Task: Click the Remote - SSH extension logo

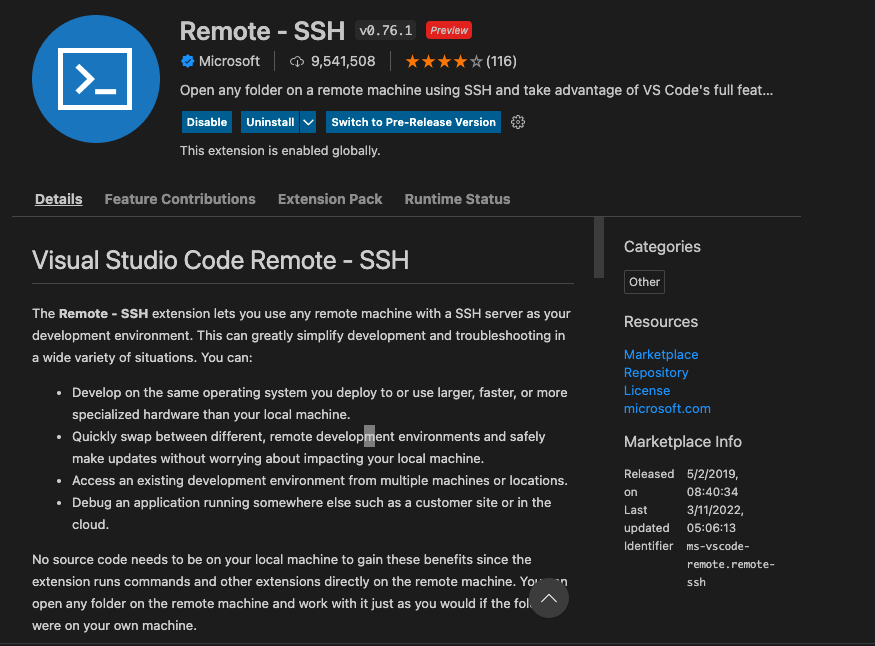Action: (95, 78)
